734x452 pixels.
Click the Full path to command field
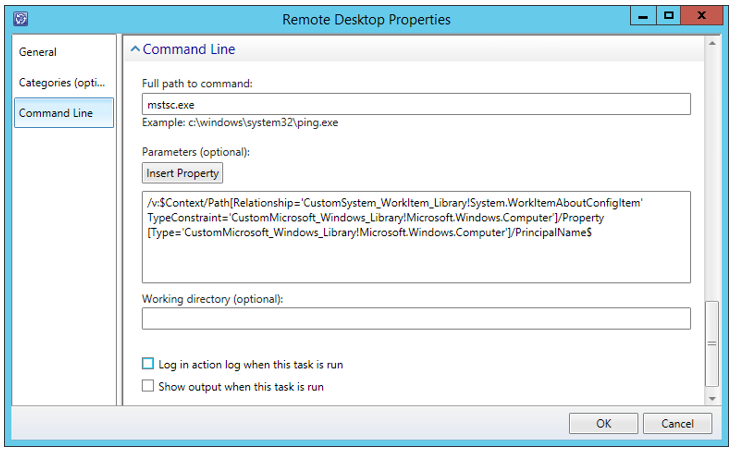pyautogui.click(x=416, y=104)
